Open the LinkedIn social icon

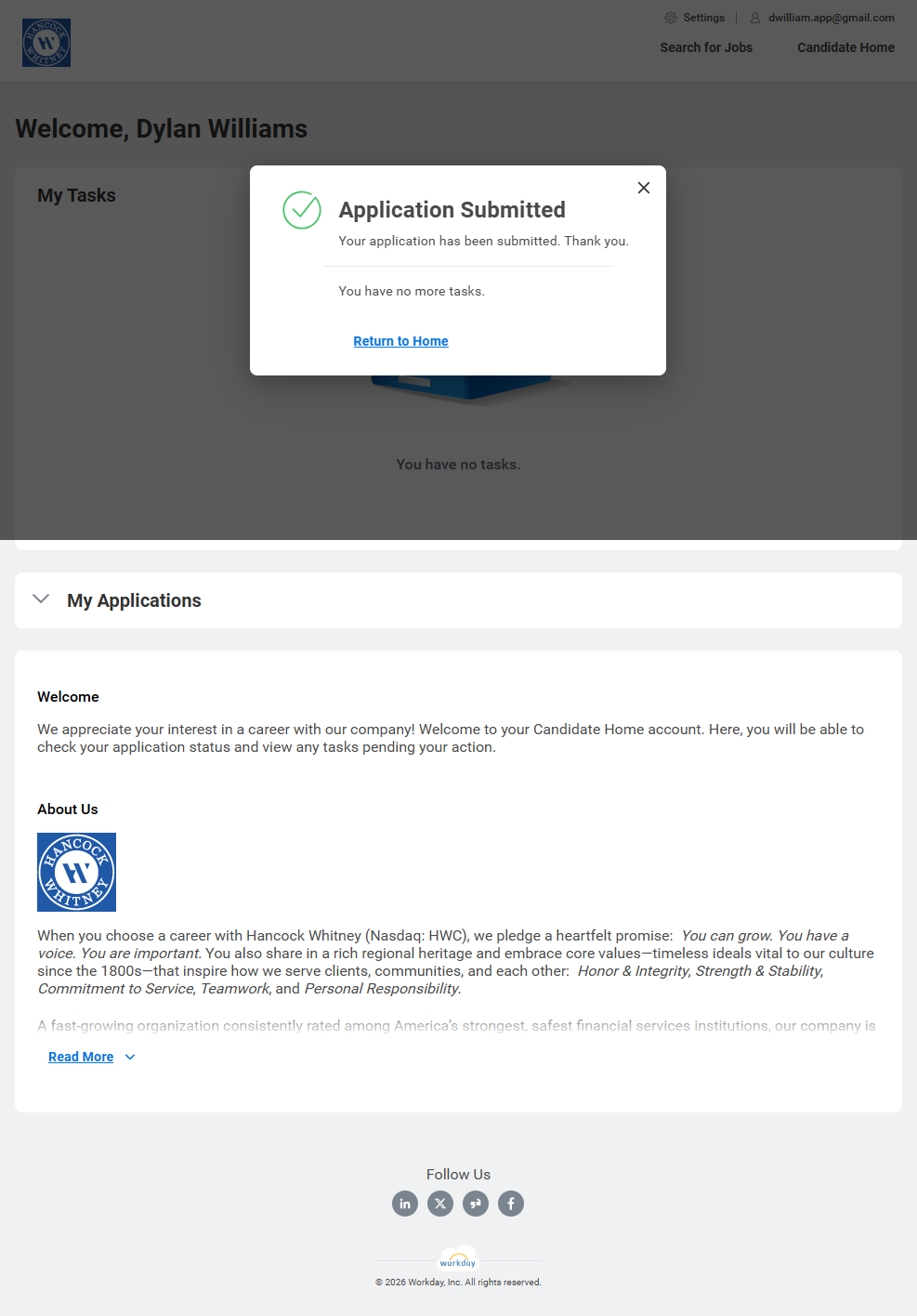[x=405, y=1204]
